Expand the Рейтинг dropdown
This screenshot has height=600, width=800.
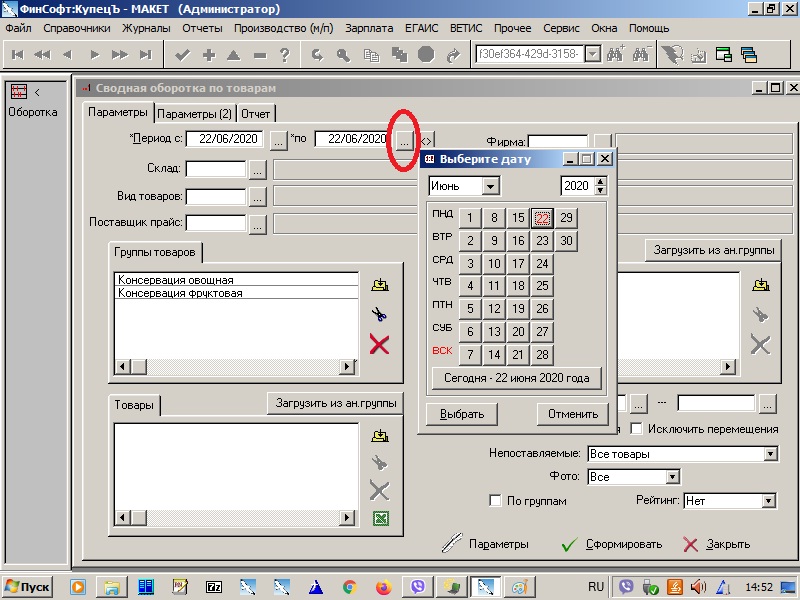point(768,501)
